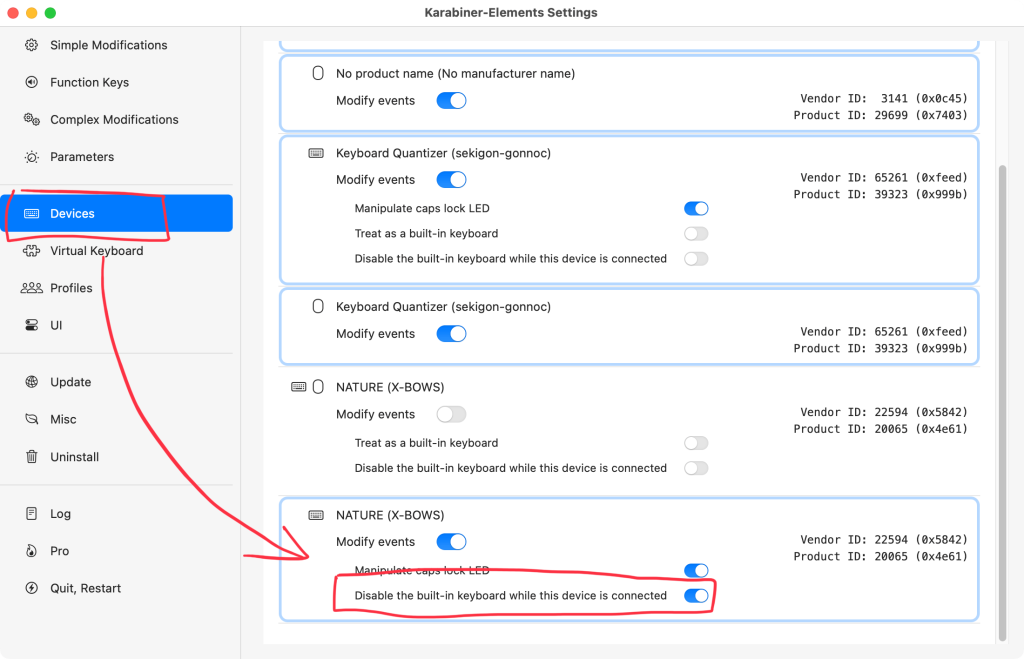This screenshot has height=659, width=1024.
Task: Click the Virtual Keyboard puzzle icon
Action: point(31,251)
